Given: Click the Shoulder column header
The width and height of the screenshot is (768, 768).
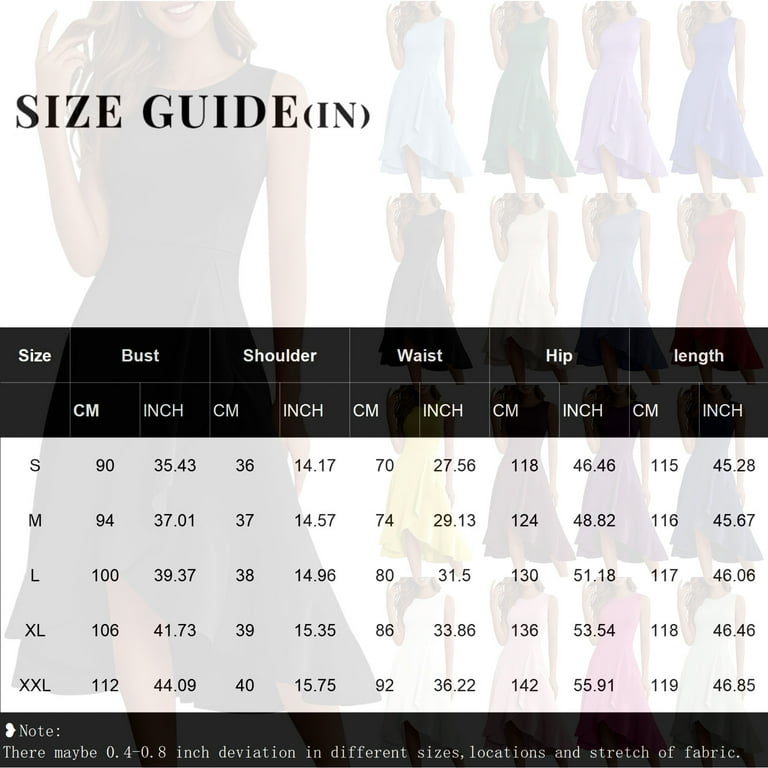Looking at the screenshot, I should click(x=280, y=355).
